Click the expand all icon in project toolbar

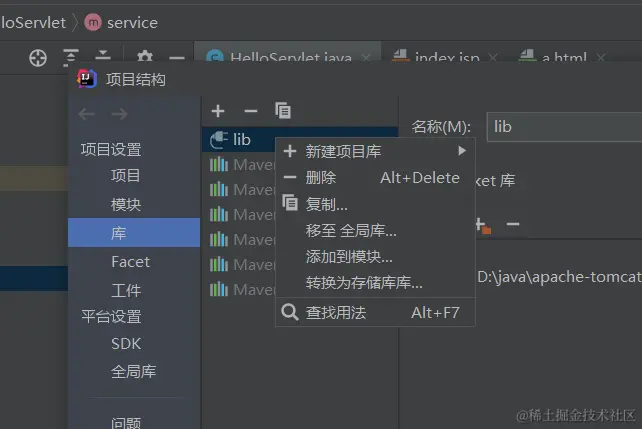pos(70,57)
